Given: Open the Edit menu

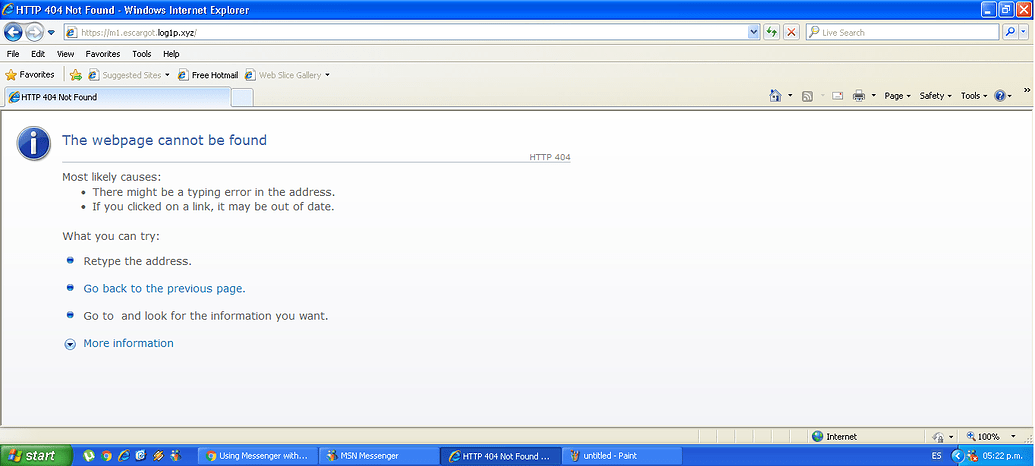Looking at the screenshot, I should (38, 54).
